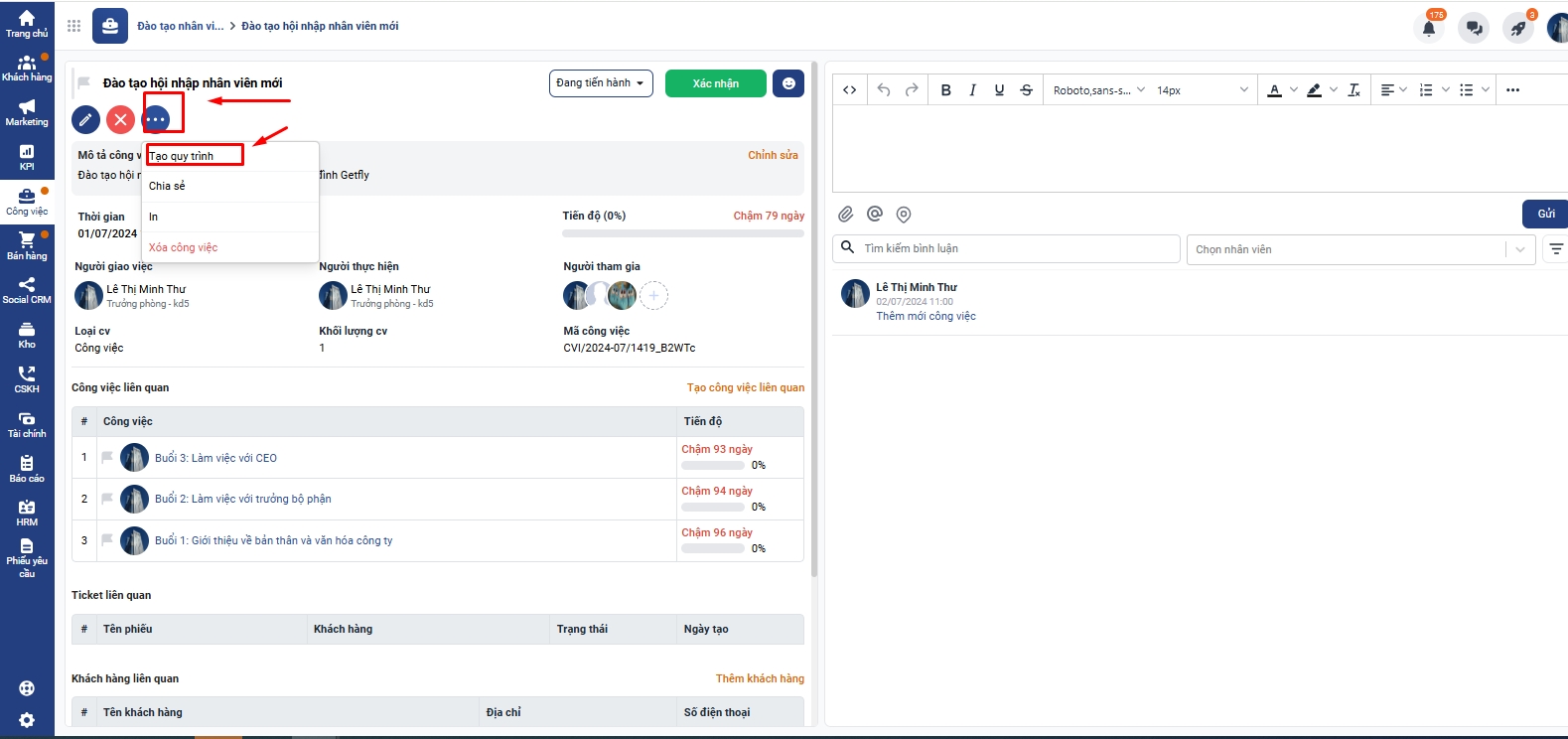Screen dimensions: 1568x739
Task: Click the 'Tiến độ (0%)' progress bar
Action: [x=682, y=233]
